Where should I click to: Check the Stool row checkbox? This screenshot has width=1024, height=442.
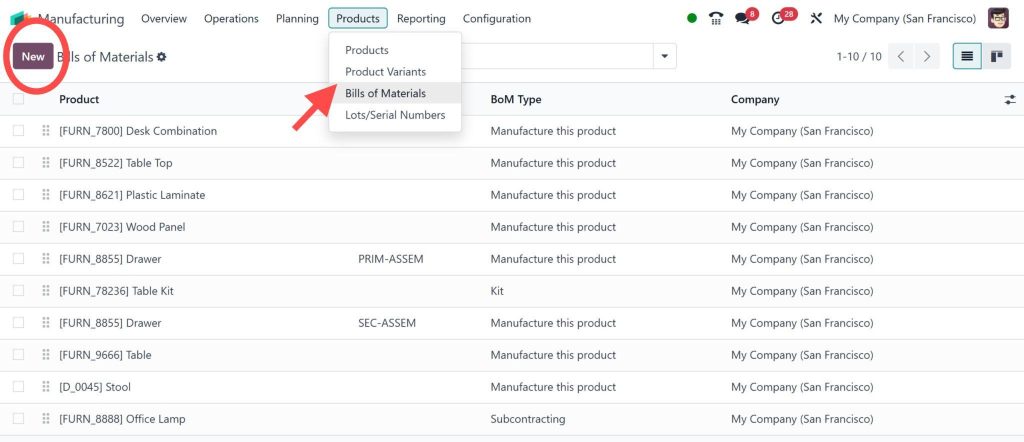tap(18, 387)
